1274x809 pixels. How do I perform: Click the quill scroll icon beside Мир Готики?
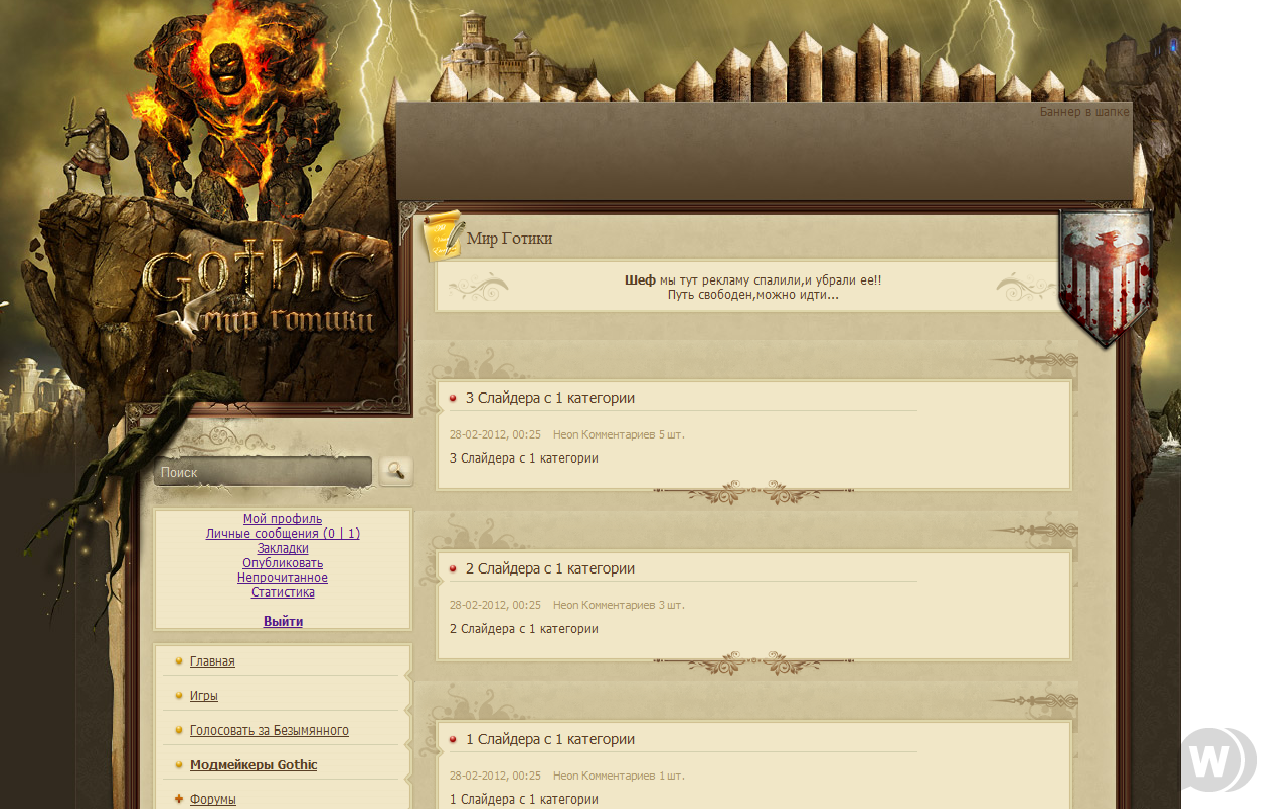click(443, 236)
